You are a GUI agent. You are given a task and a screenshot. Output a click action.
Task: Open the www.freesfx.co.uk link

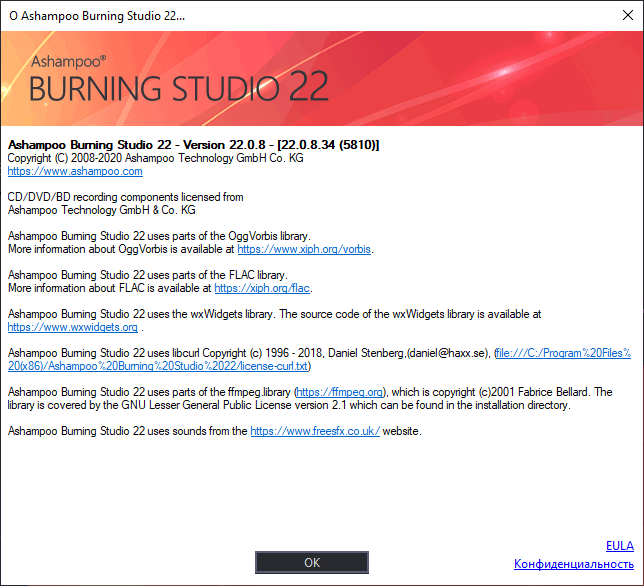315,431
